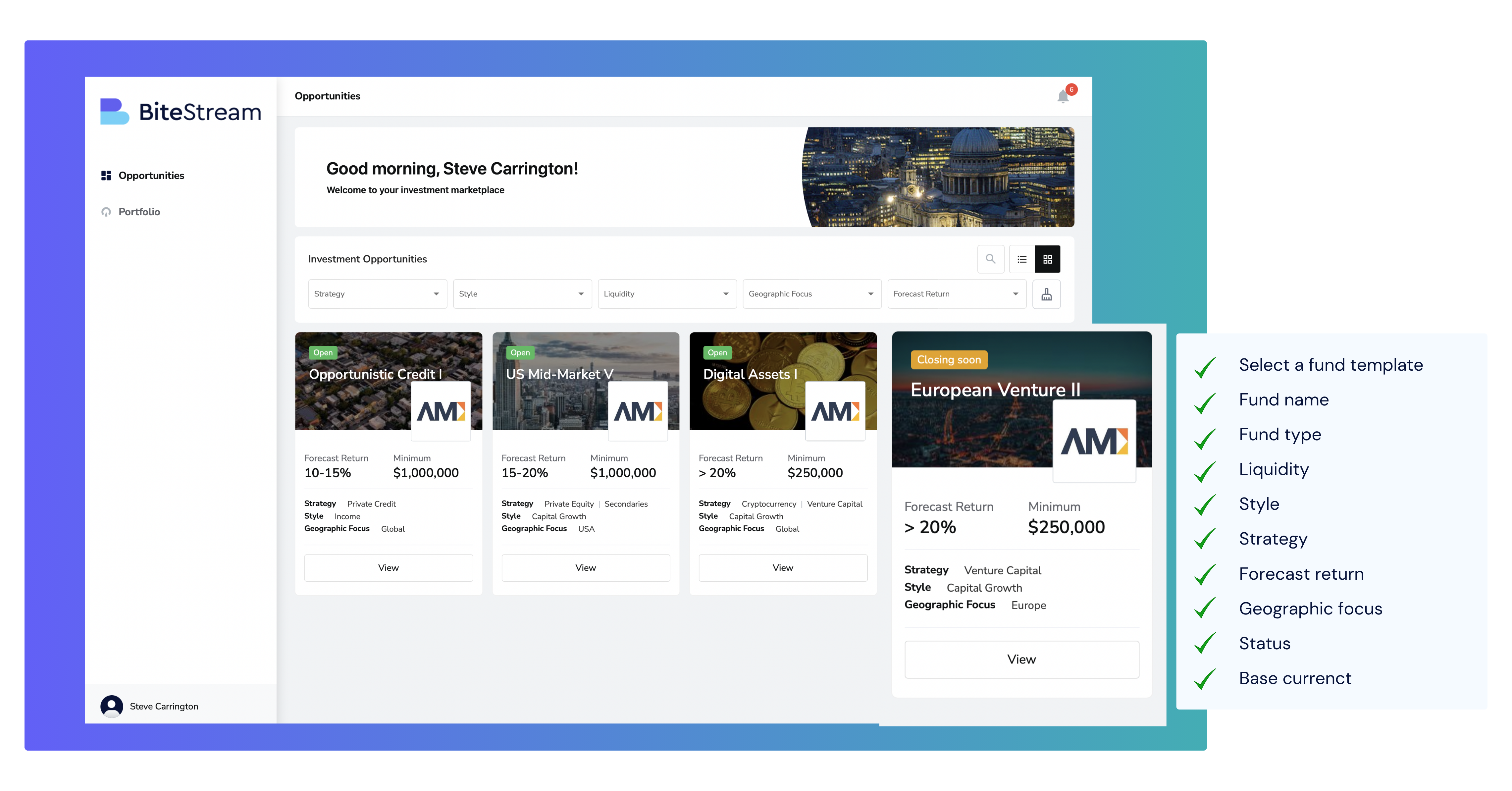Open the Geographic Focus filter dropdown

[x=812, y=294]
